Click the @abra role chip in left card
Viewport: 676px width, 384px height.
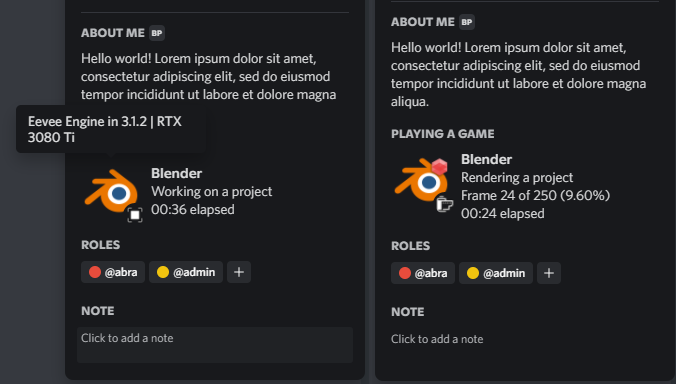113,272
